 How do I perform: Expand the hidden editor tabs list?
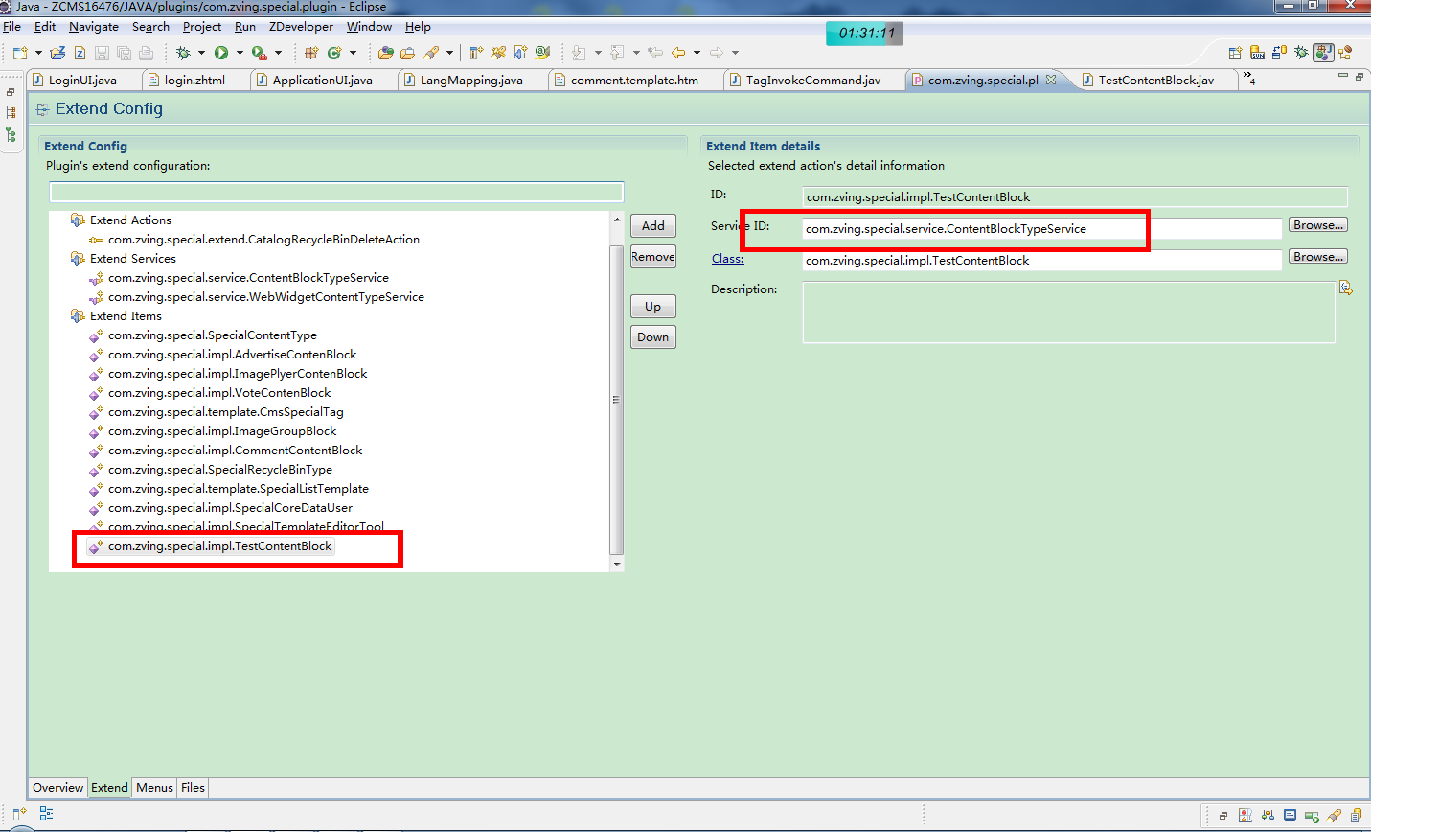click(x=1249, y=78)
